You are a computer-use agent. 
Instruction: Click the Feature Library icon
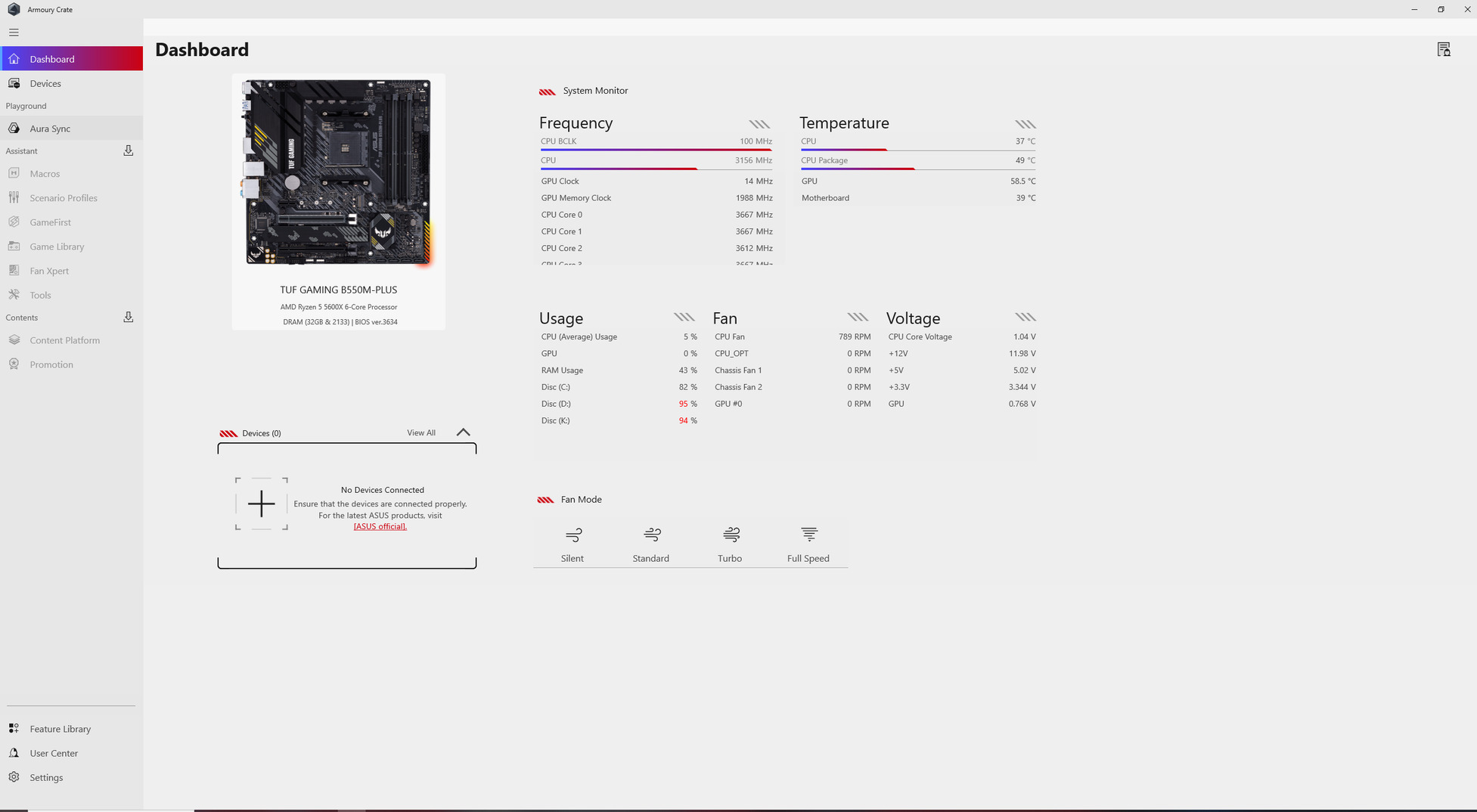[14, 729]
